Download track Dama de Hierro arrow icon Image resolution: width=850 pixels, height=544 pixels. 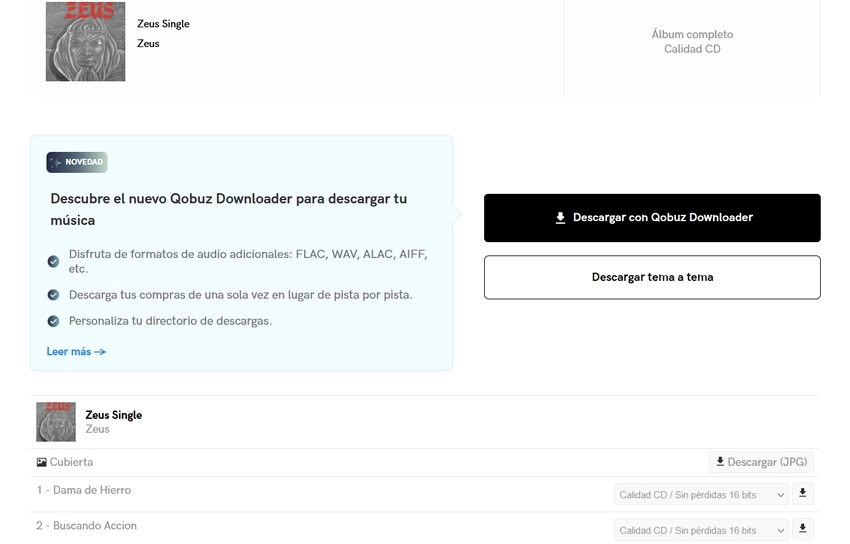802,494
